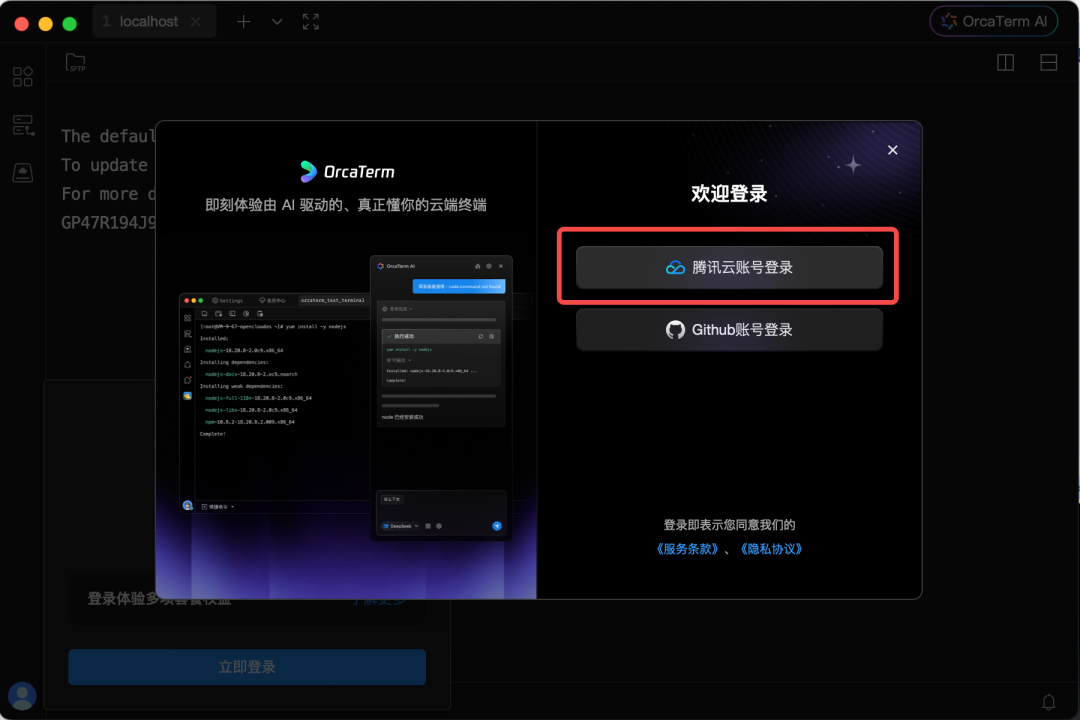1080x720 pixels.
Task: Split the terminal horizontally
Action: 1048,62
